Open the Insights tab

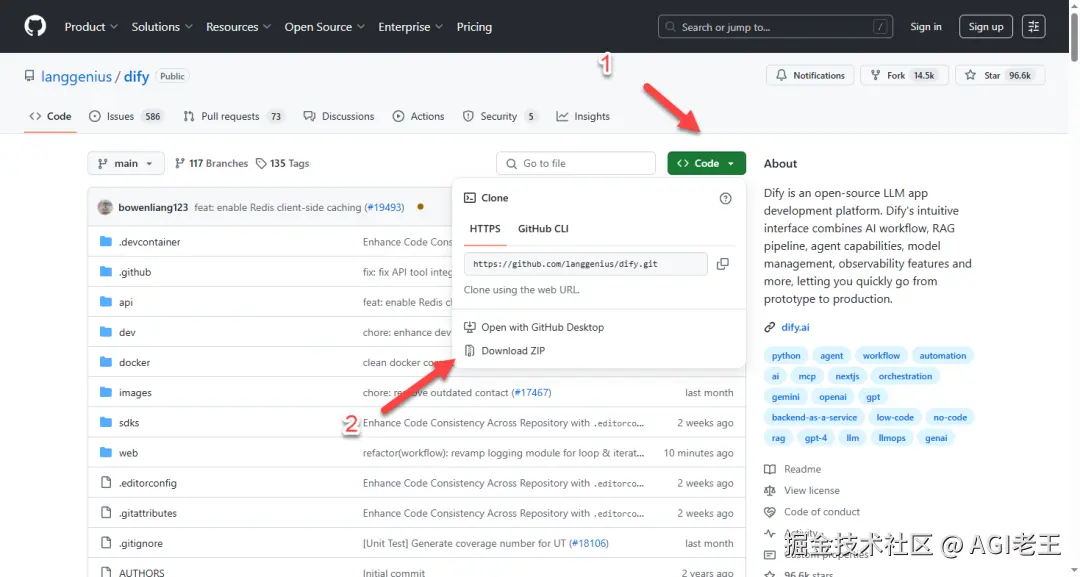pyautogui.click(x=583, y=116)
